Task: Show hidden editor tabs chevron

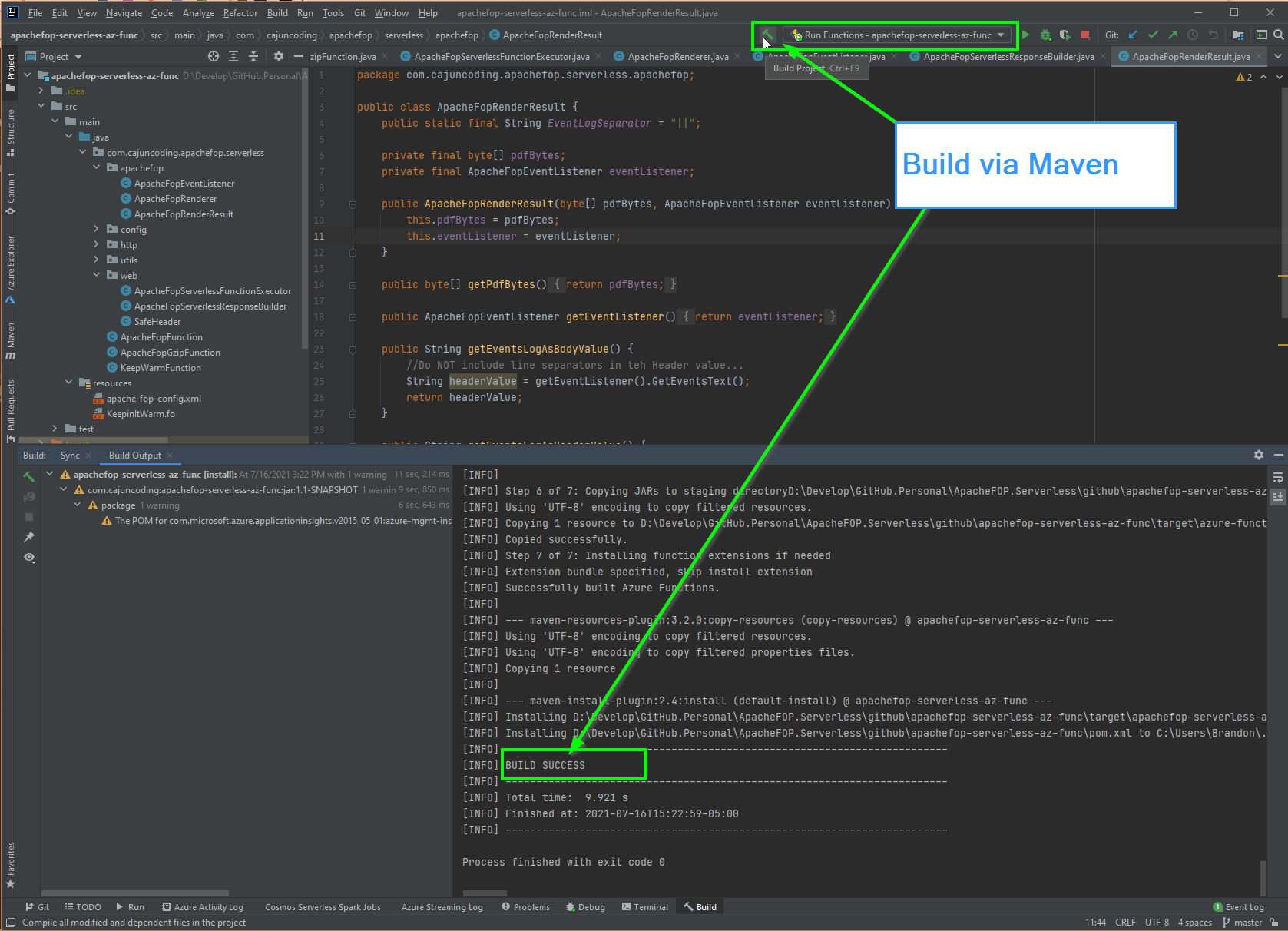Action: pyautogui.click(x=1278, y=57)
